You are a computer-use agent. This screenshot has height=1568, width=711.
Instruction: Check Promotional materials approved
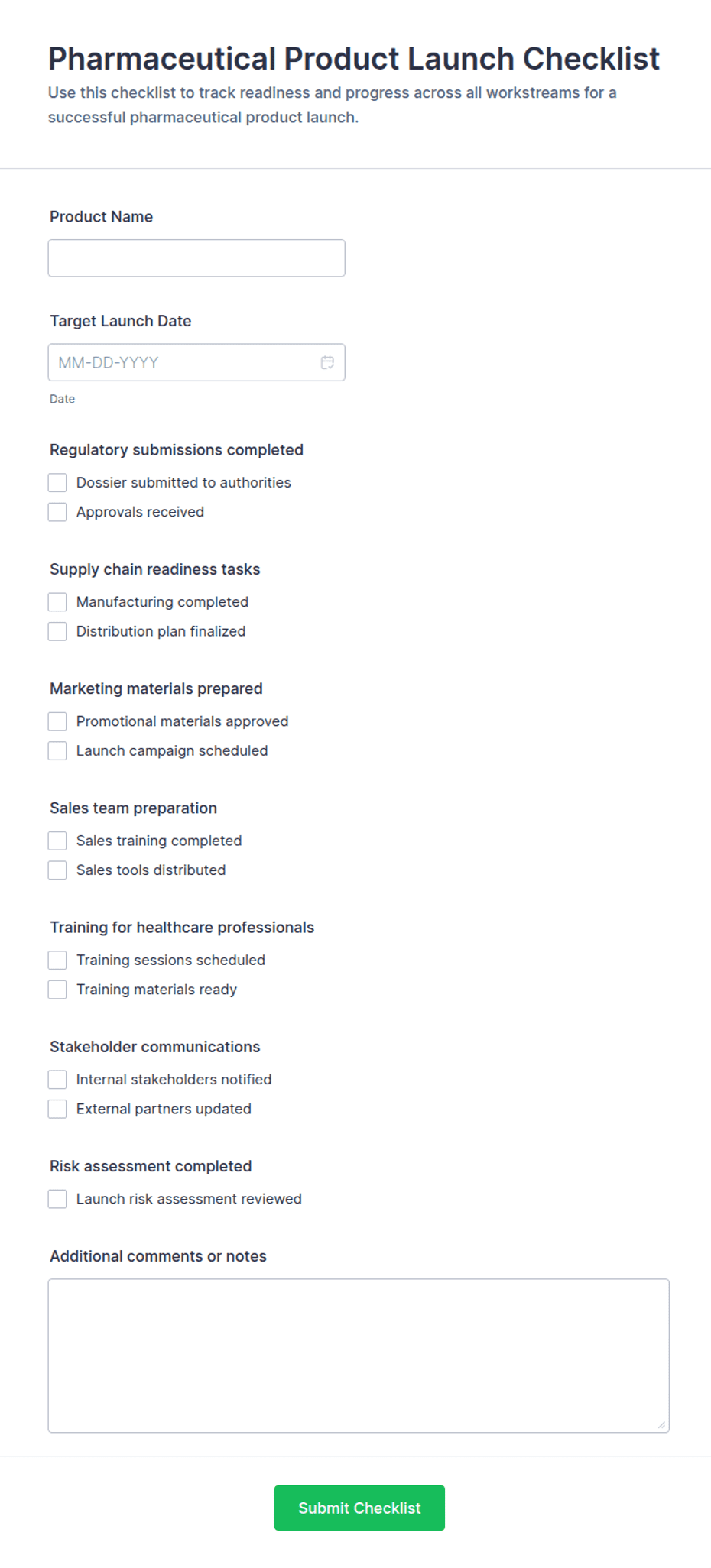(x=57, y=721)
